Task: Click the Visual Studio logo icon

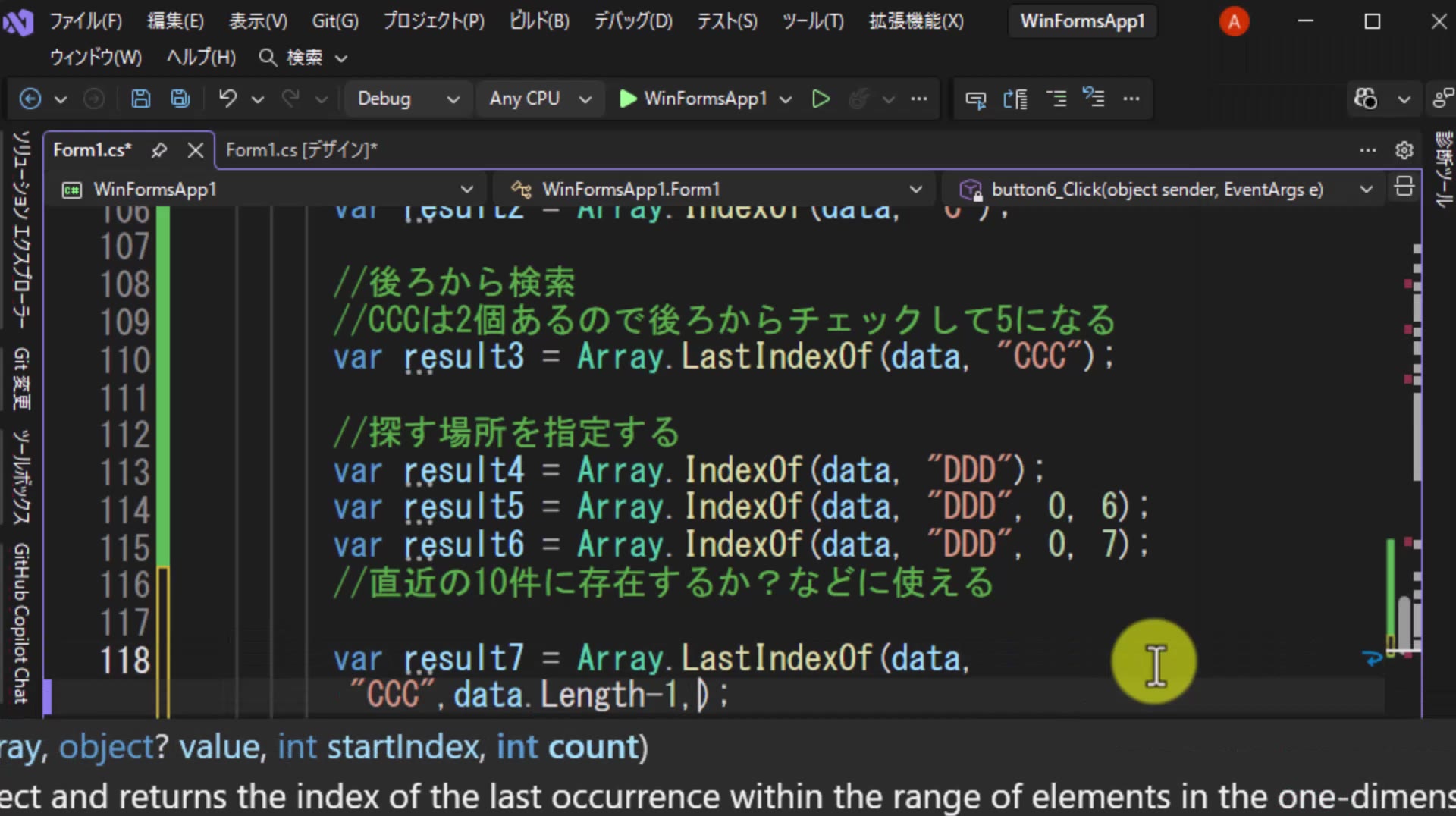Action: pyautogui.click(x=18, y=23)
